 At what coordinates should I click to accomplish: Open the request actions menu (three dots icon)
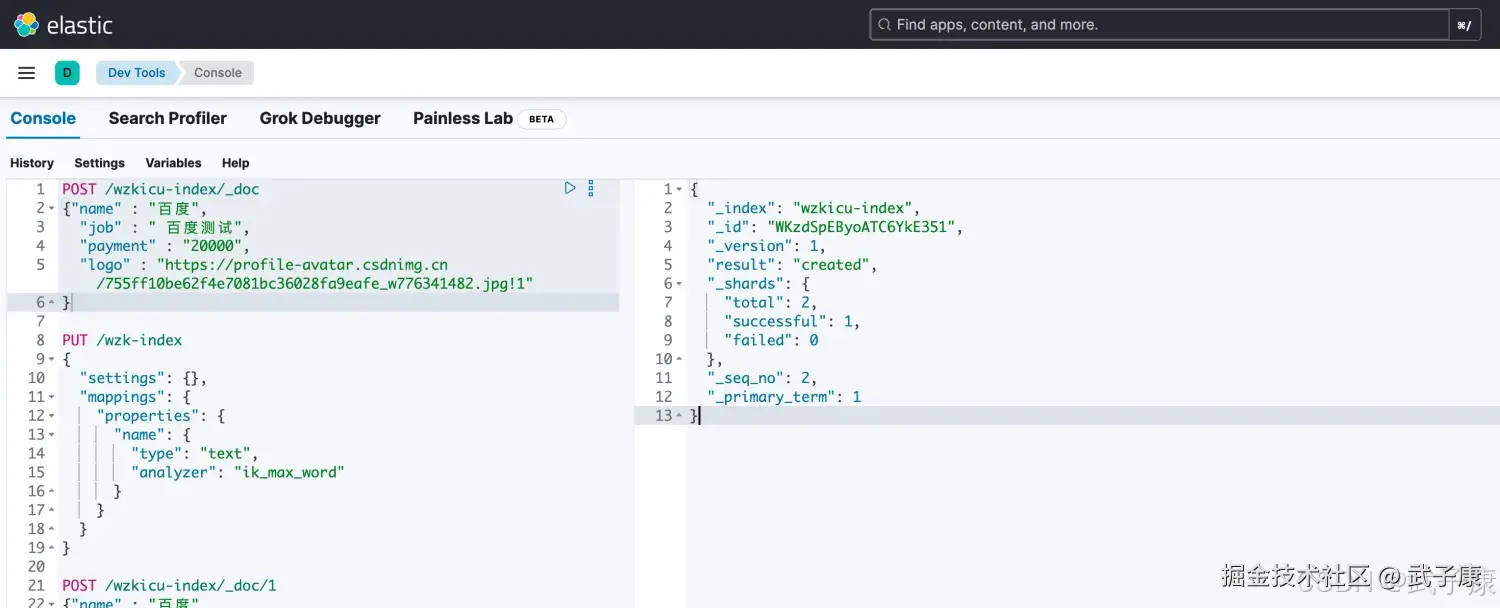click(x=590, y=187)
